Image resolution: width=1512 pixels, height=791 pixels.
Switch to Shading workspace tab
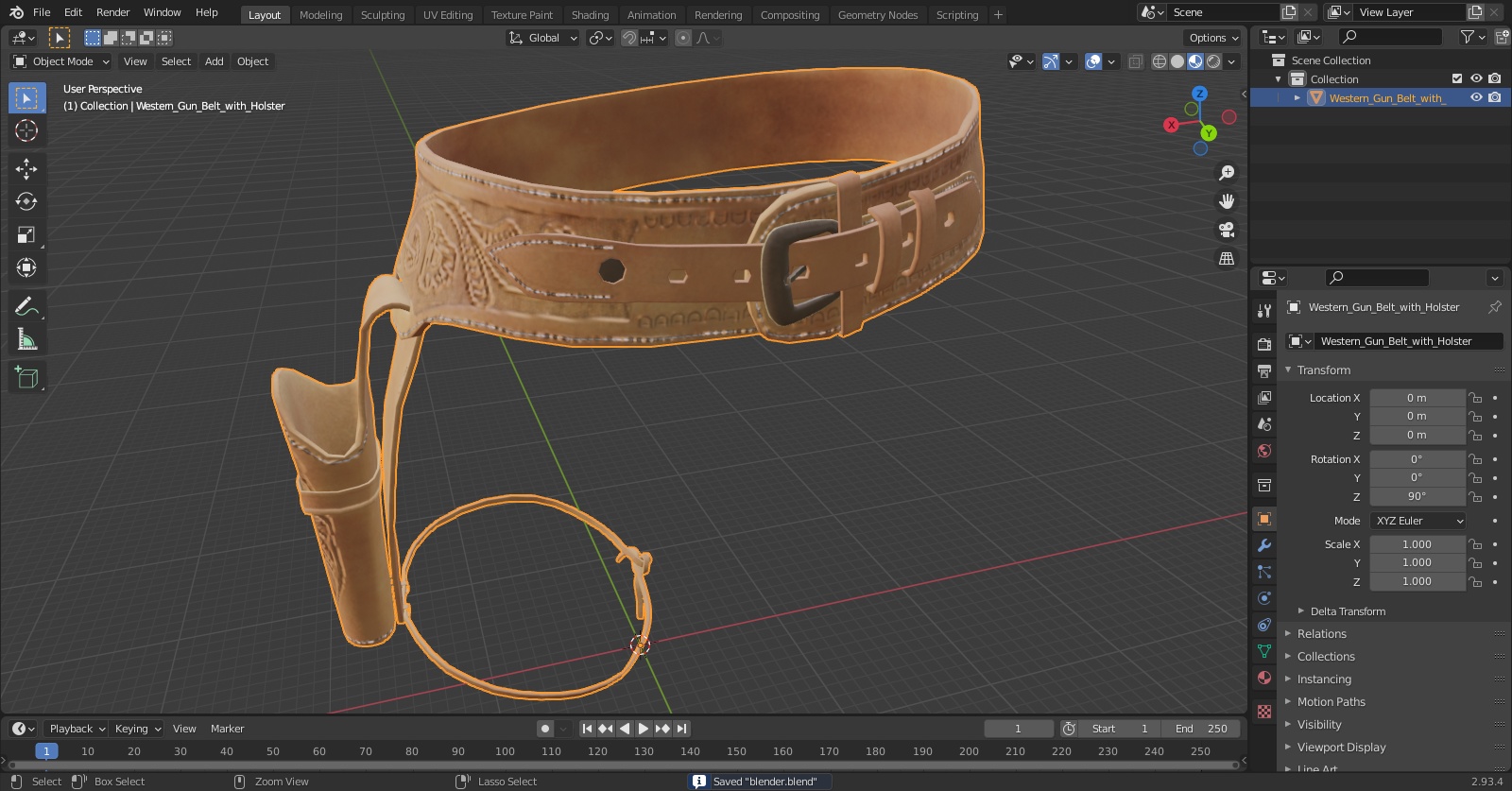pos(590,15)
